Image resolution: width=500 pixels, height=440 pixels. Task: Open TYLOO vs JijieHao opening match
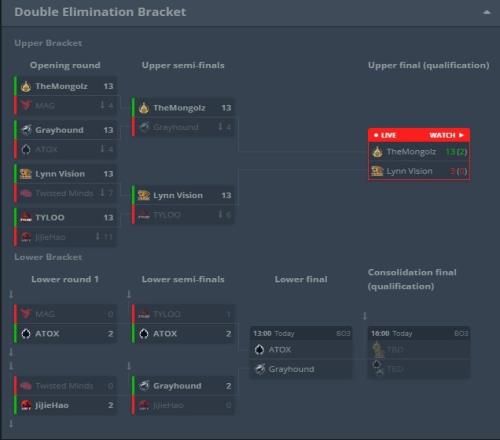coord(65,227)
